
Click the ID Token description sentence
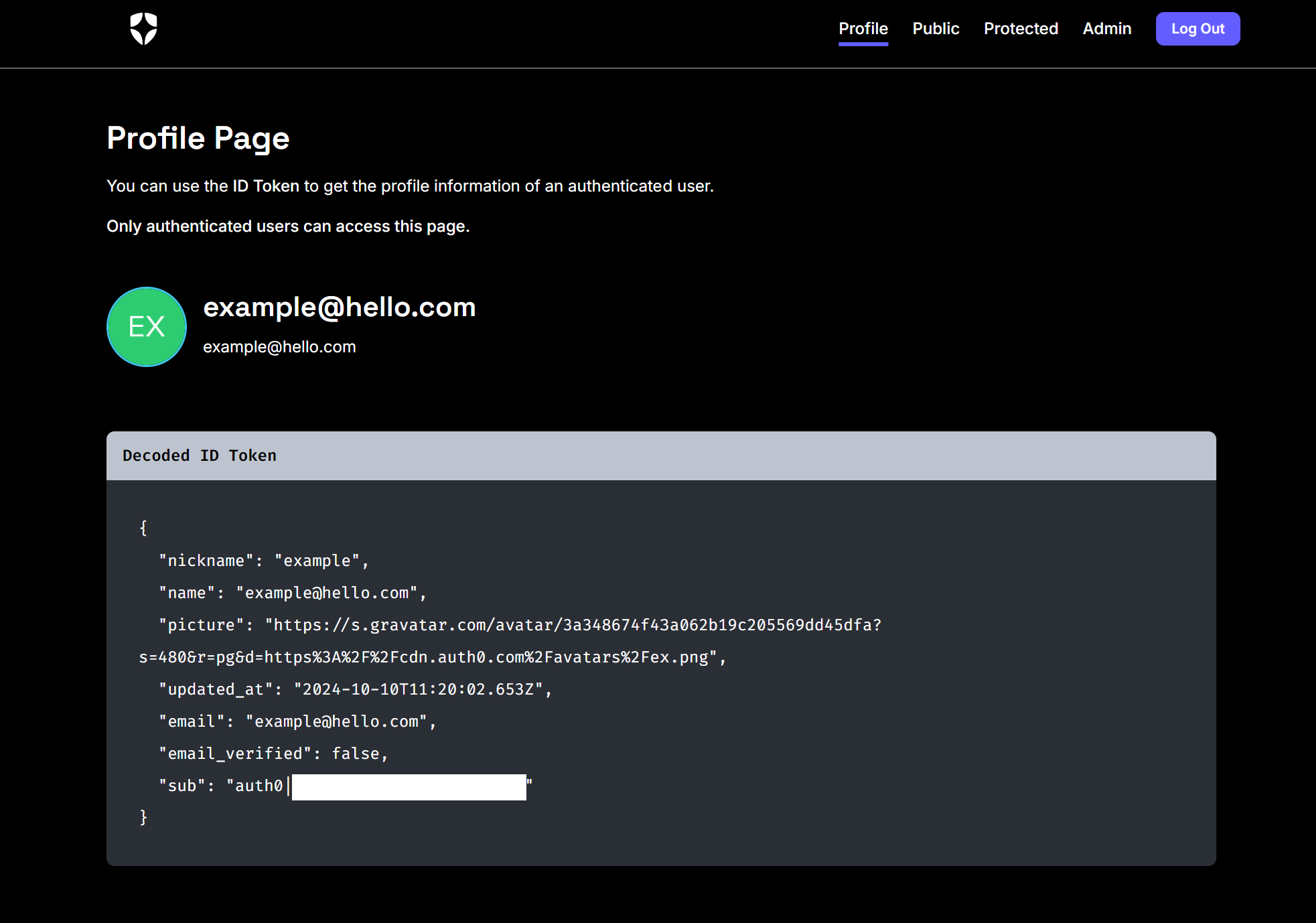tap(410, 186)
